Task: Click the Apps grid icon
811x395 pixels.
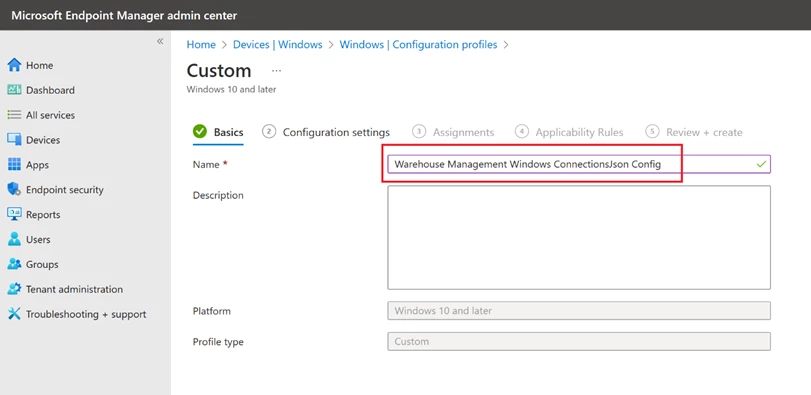Action: point(14,164)
